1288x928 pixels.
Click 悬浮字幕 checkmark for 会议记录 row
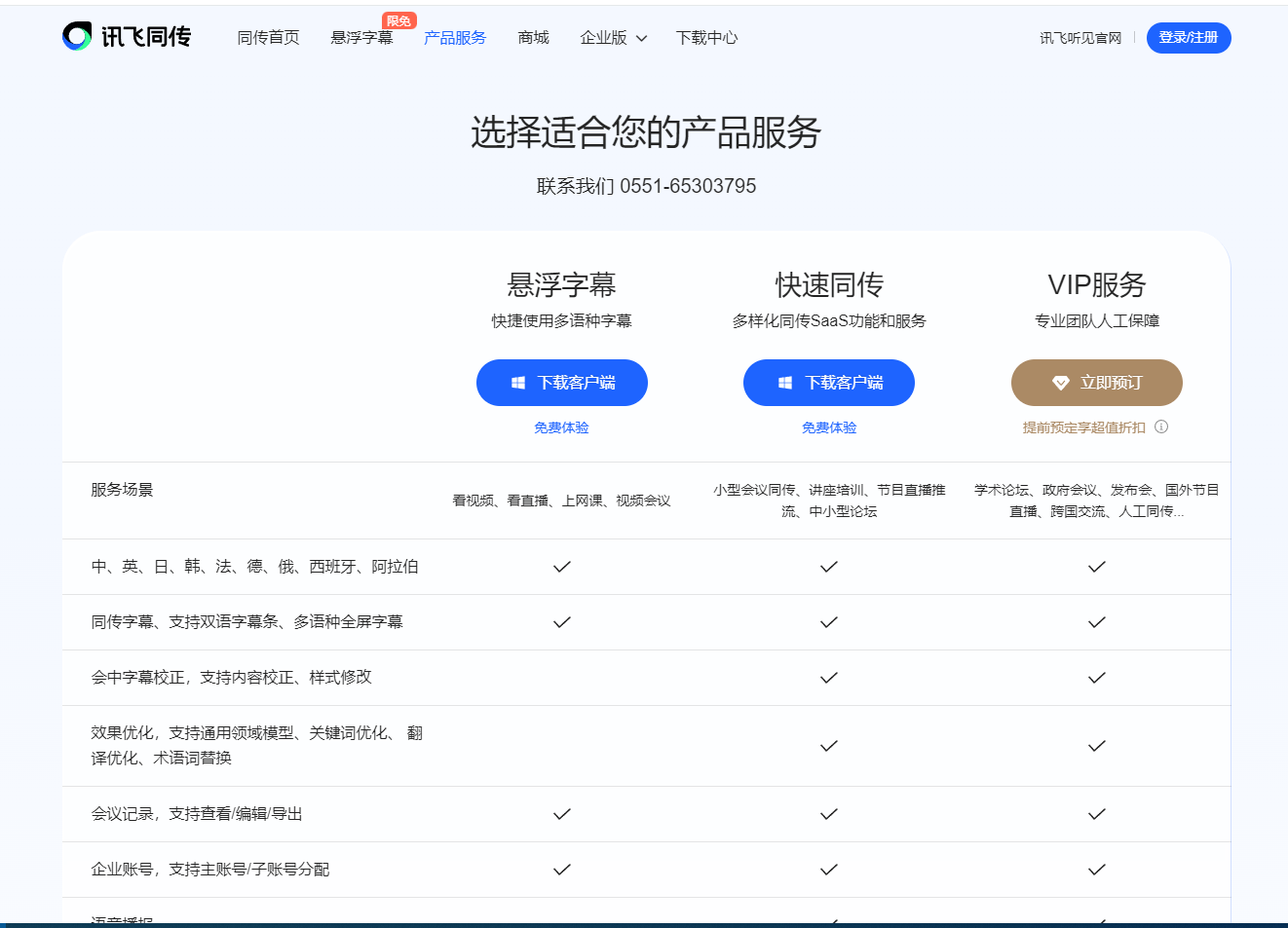(x=562, y=814)
